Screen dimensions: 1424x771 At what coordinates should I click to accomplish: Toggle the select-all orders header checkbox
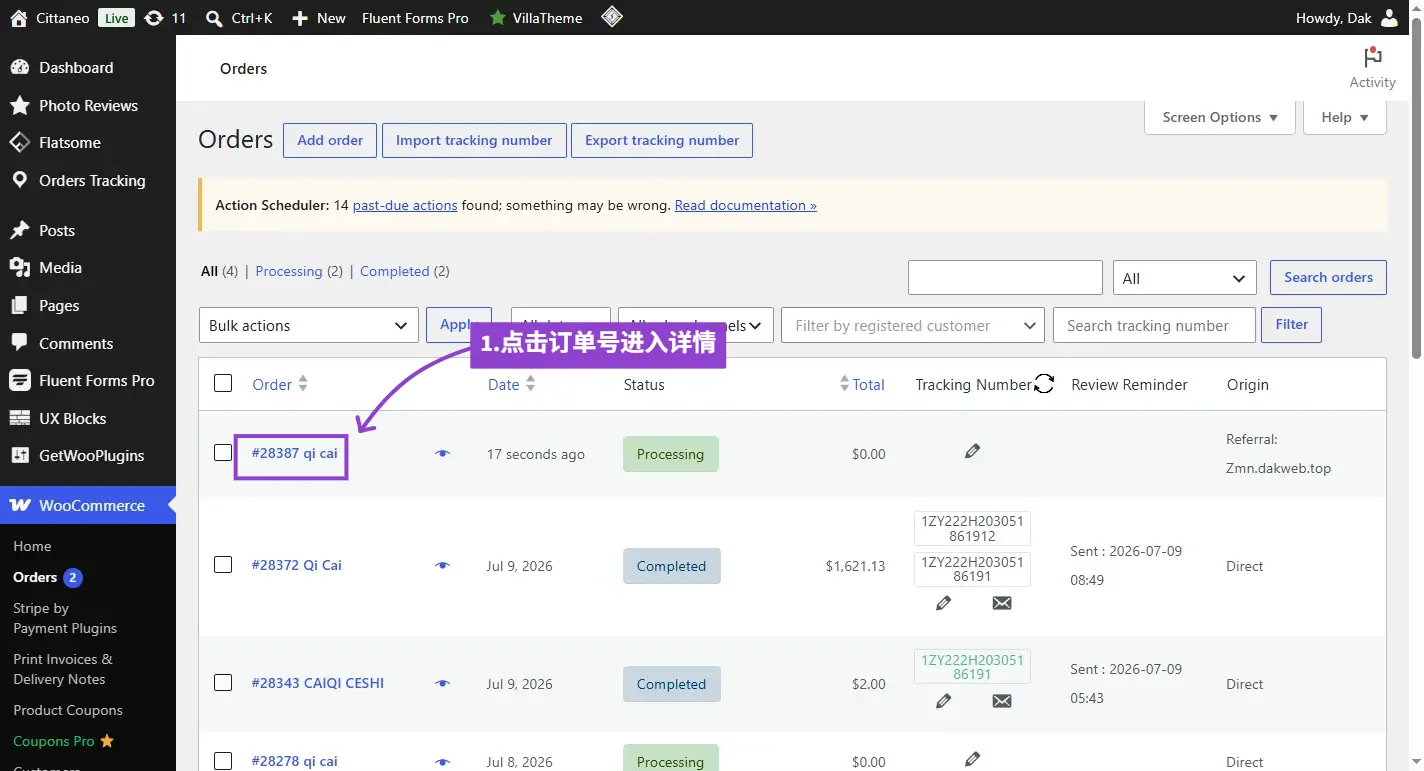(x=223, y=384)
